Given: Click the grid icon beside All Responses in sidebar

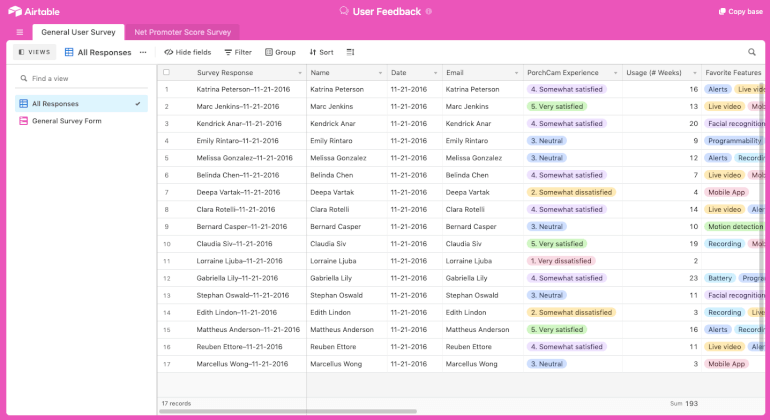Looking at the screenshot, I should point(23,104).
